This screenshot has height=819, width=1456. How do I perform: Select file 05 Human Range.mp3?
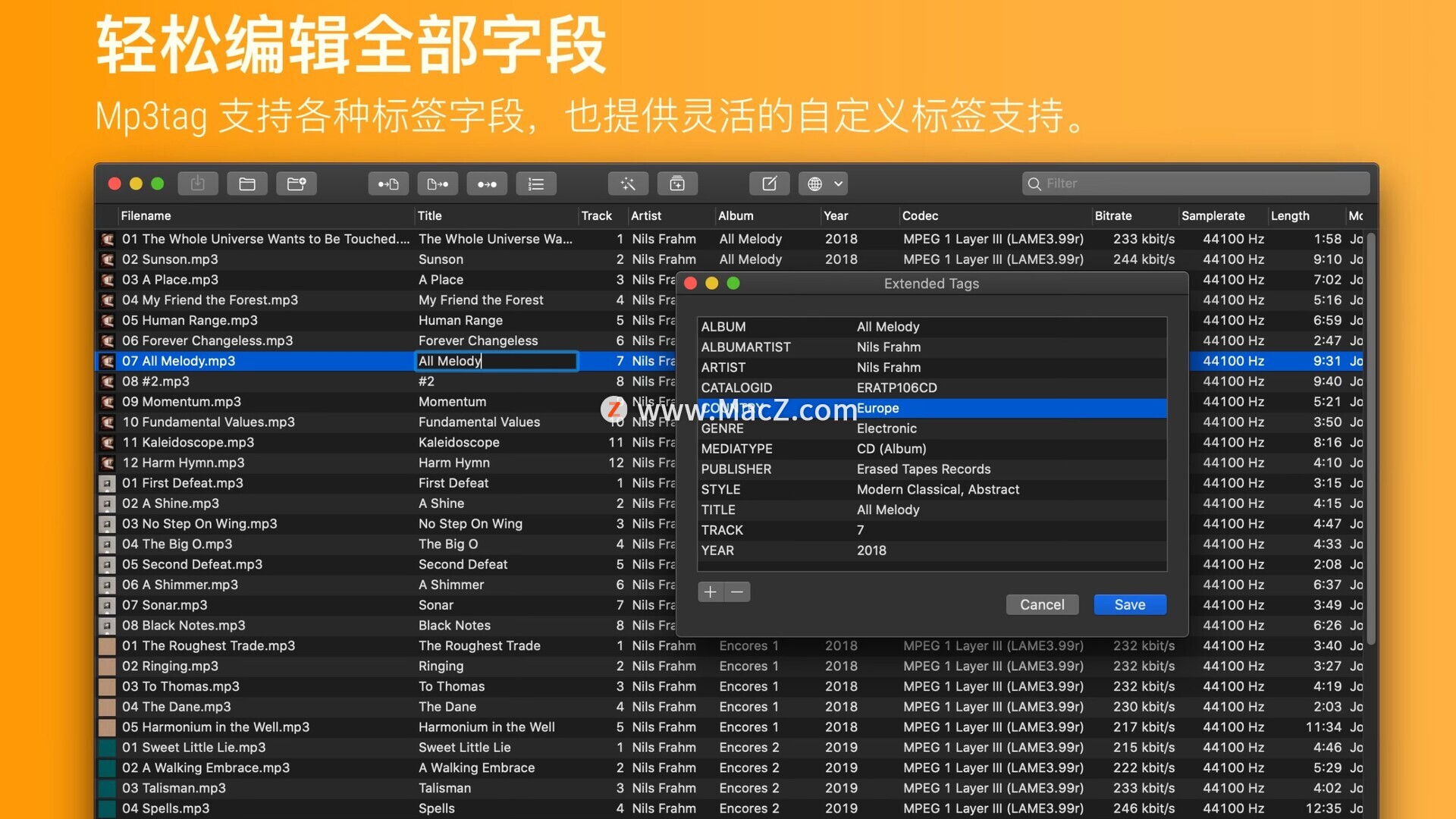click(x=190, y=321)
